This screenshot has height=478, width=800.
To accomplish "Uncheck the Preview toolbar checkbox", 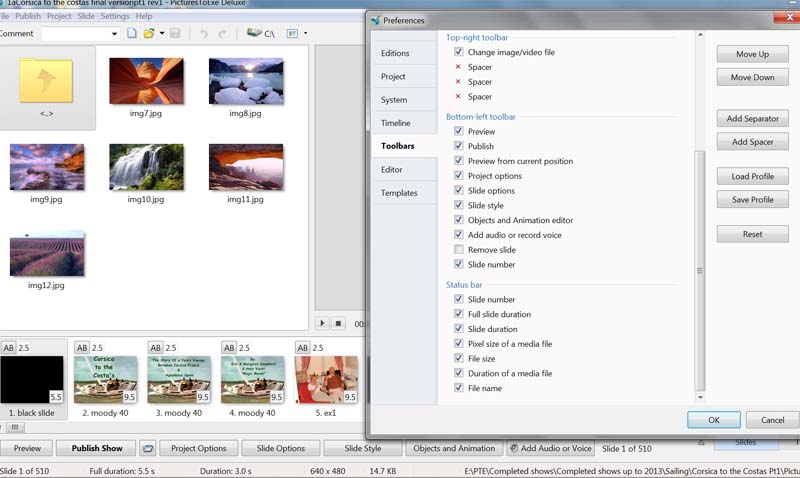I will coord(459,131).
